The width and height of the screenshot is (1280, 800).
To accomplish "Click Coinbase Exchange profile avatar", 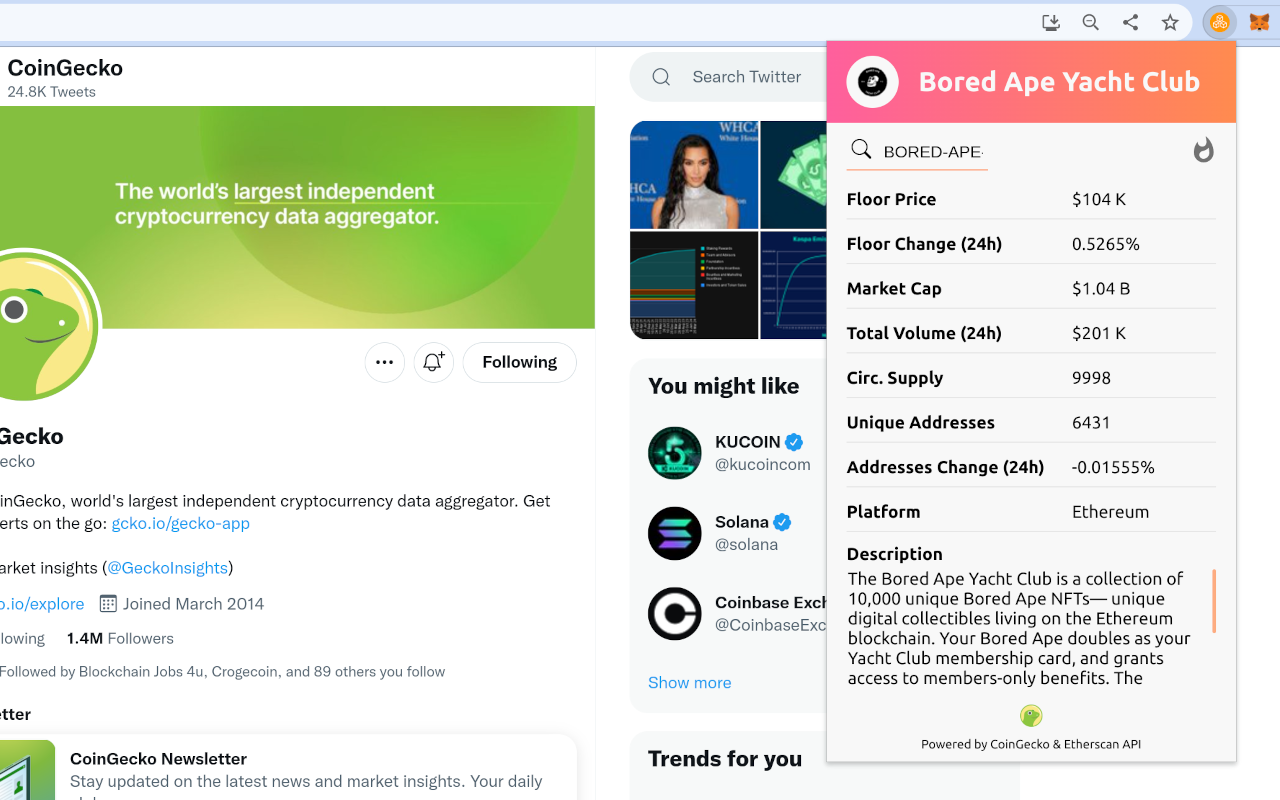I will [675, 614].
